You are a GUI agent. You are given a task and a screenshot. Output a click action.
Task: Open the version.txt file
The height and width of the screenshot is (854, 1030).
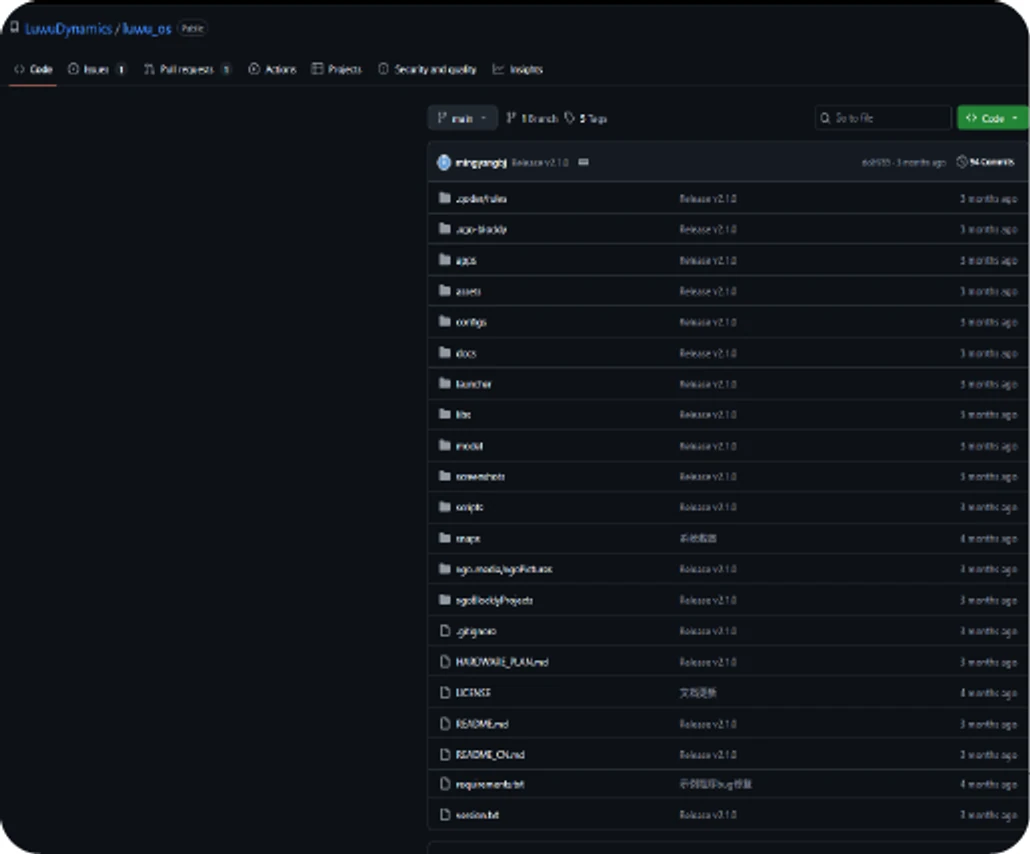477,815
